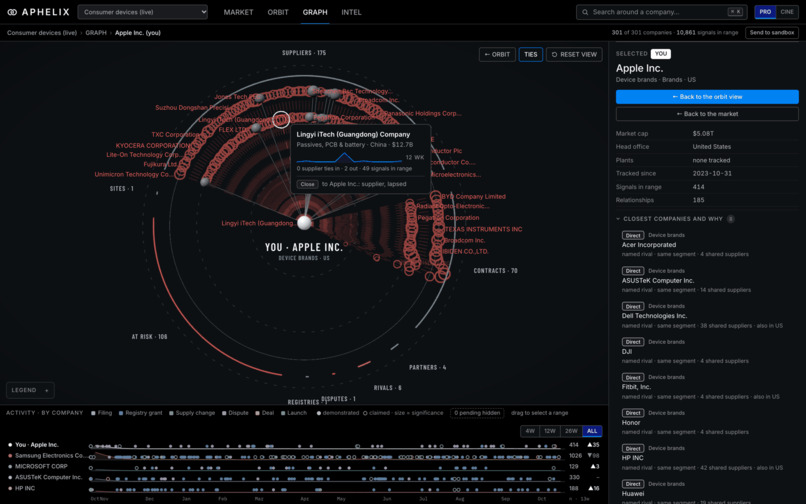806x504 pixels.
Task: Collapse Closest Companies and Why section
Action: pyautogui.click(x=673, y=219)
